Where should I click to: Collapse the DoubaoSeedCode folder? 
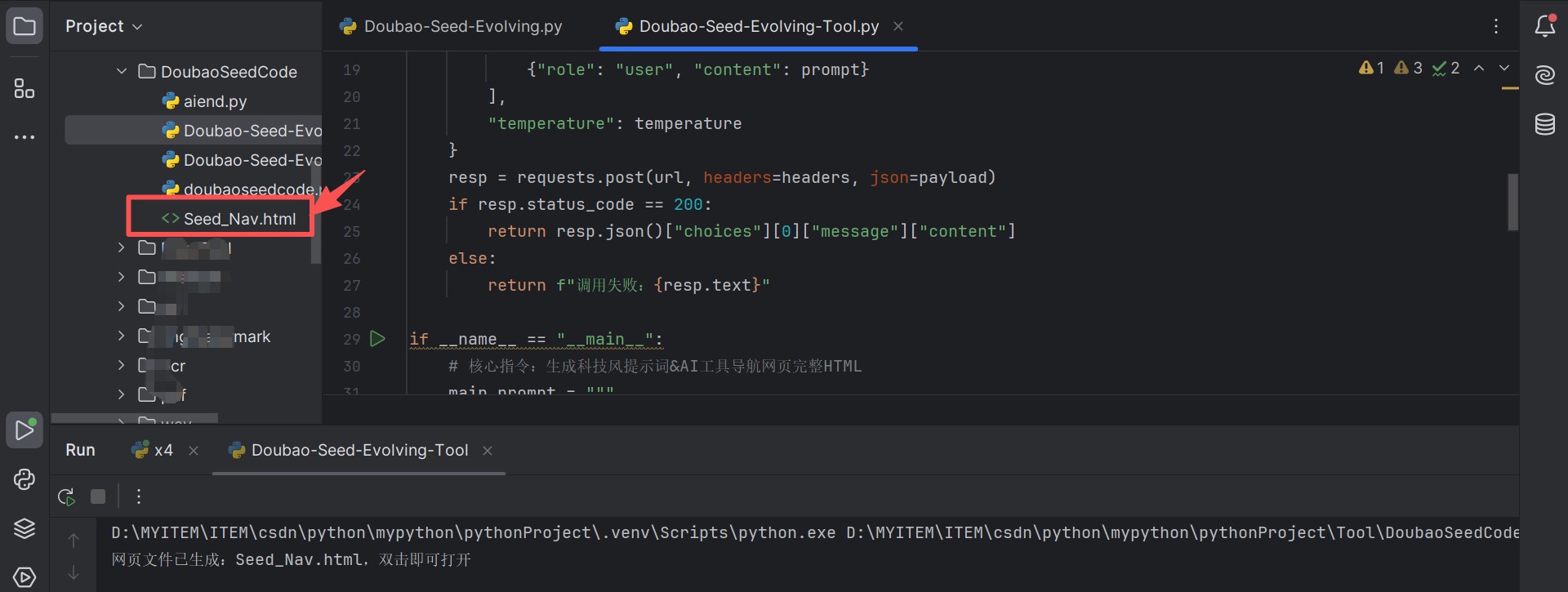[x=122, y=72]
